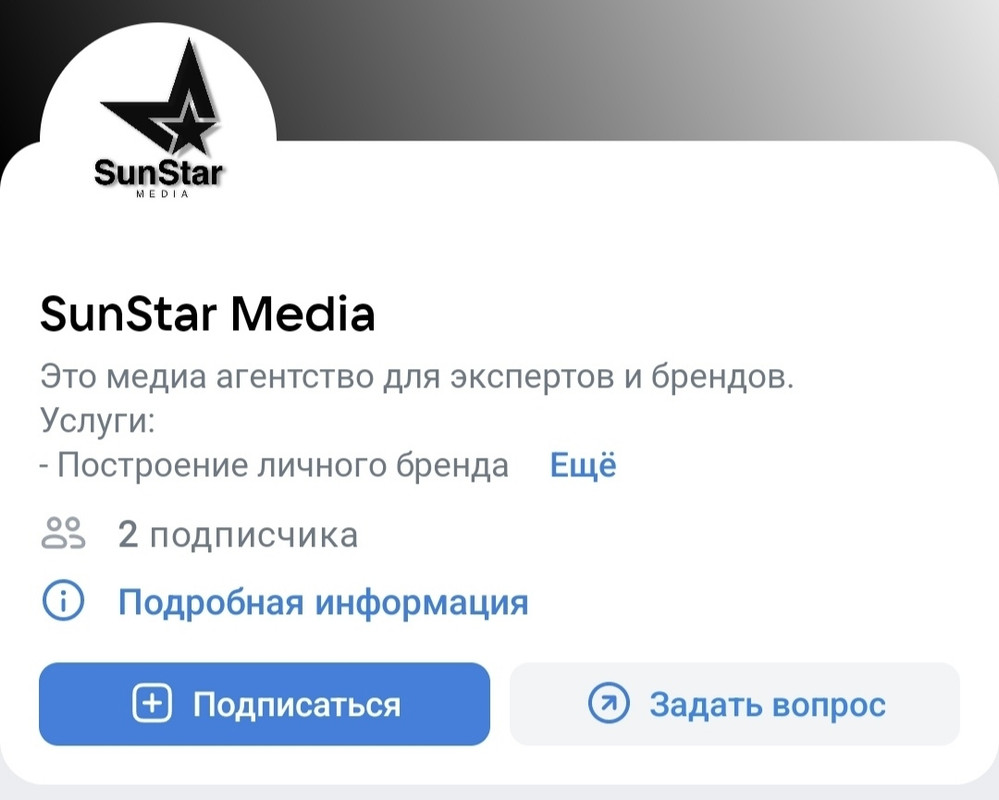Click the number 2 in subscriber count
This screenshot has height=800, width=999.
coord(128,534)
